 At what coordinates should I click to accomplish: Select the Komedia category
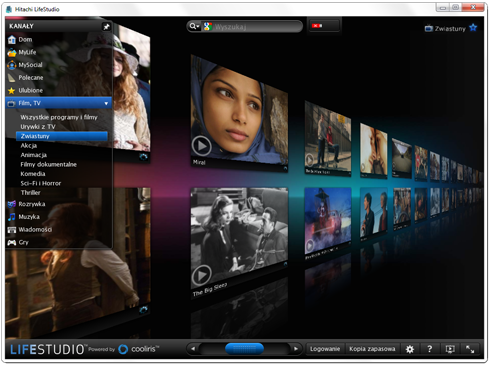tap(33, 174)
